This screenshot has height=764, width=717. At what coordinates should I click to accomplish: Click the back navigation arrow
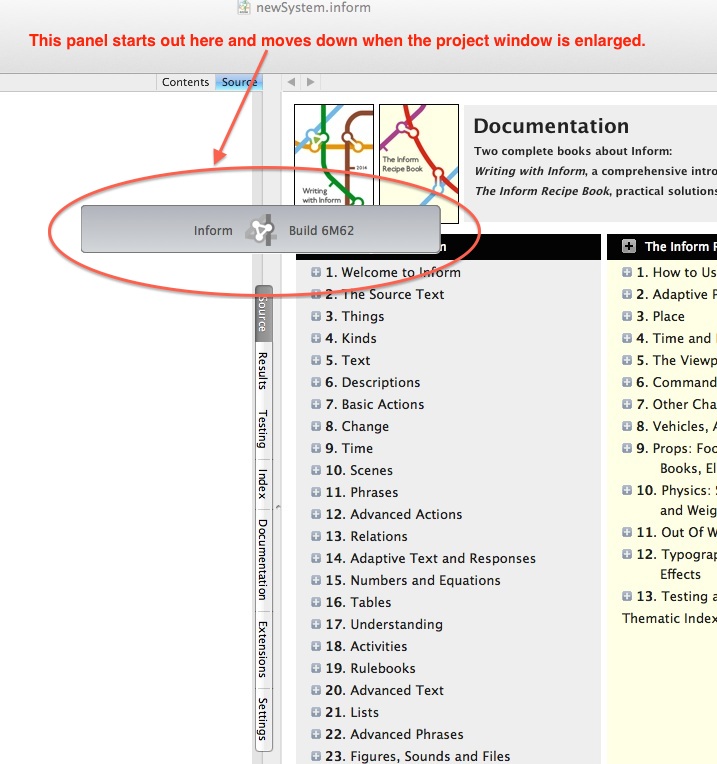point(291,82)
